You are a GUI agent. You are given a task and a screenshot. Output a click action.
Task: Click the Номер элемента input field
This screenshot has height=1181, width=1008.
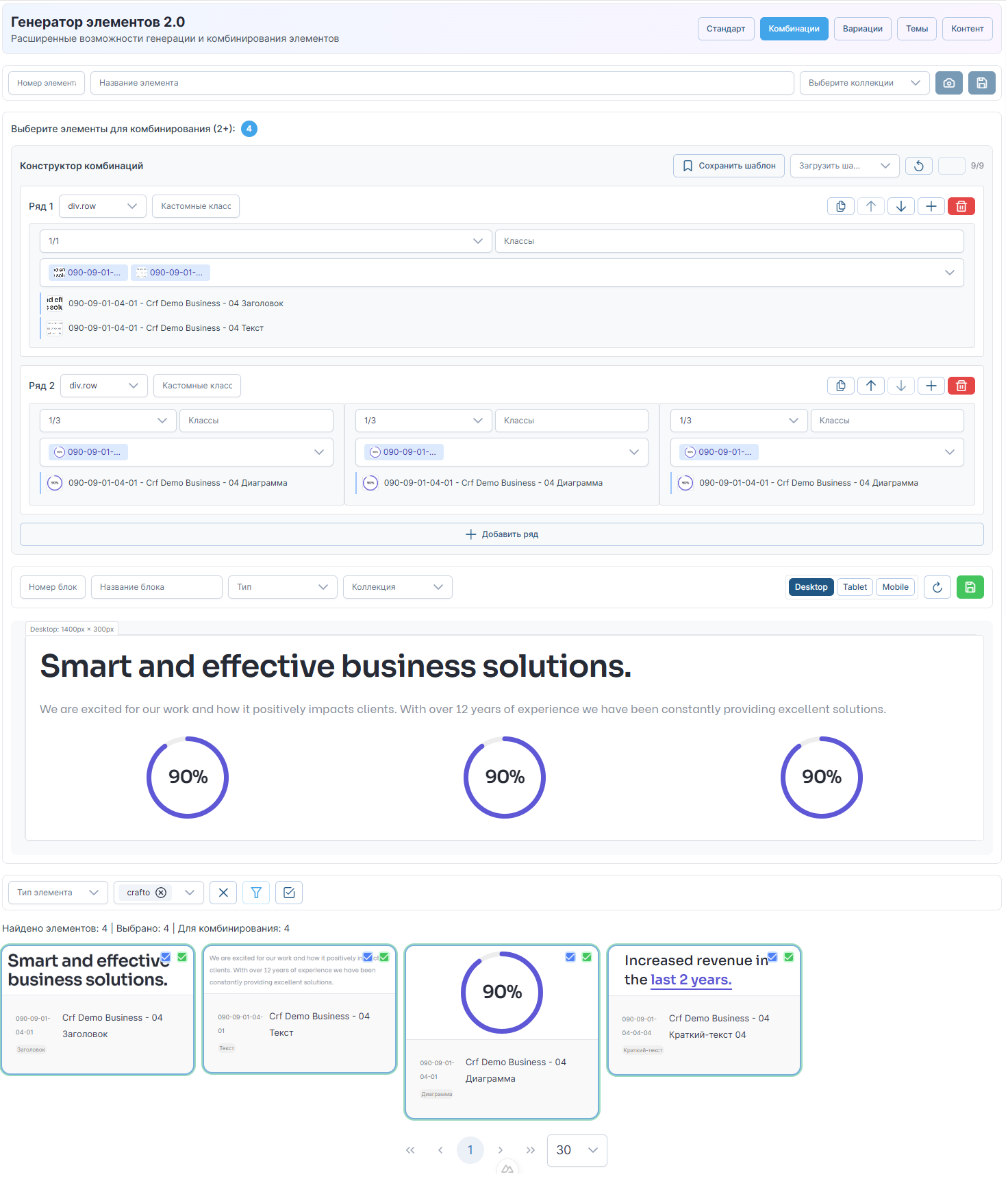coord(47,83)
